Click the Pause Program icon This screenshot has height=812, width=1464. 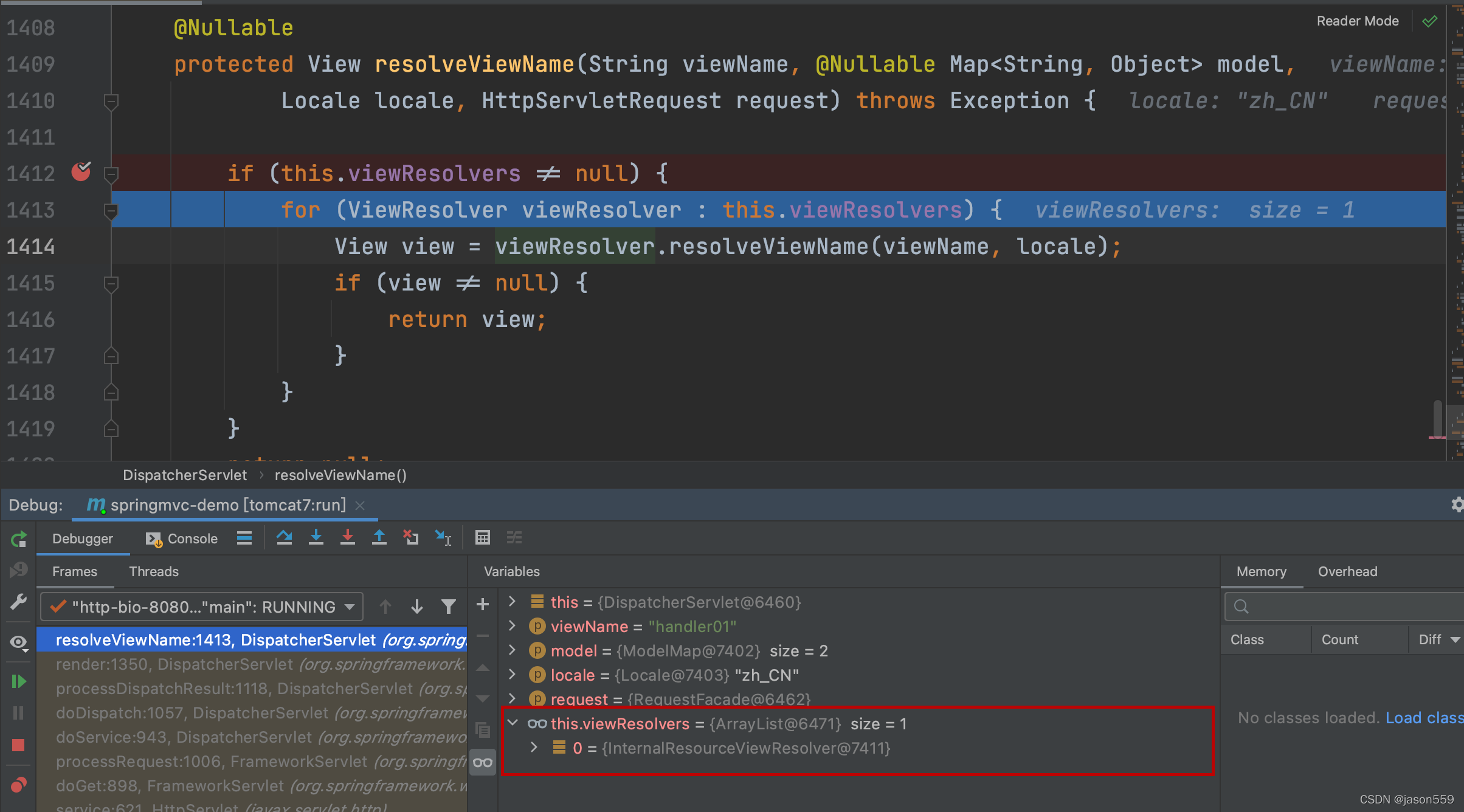19,712
